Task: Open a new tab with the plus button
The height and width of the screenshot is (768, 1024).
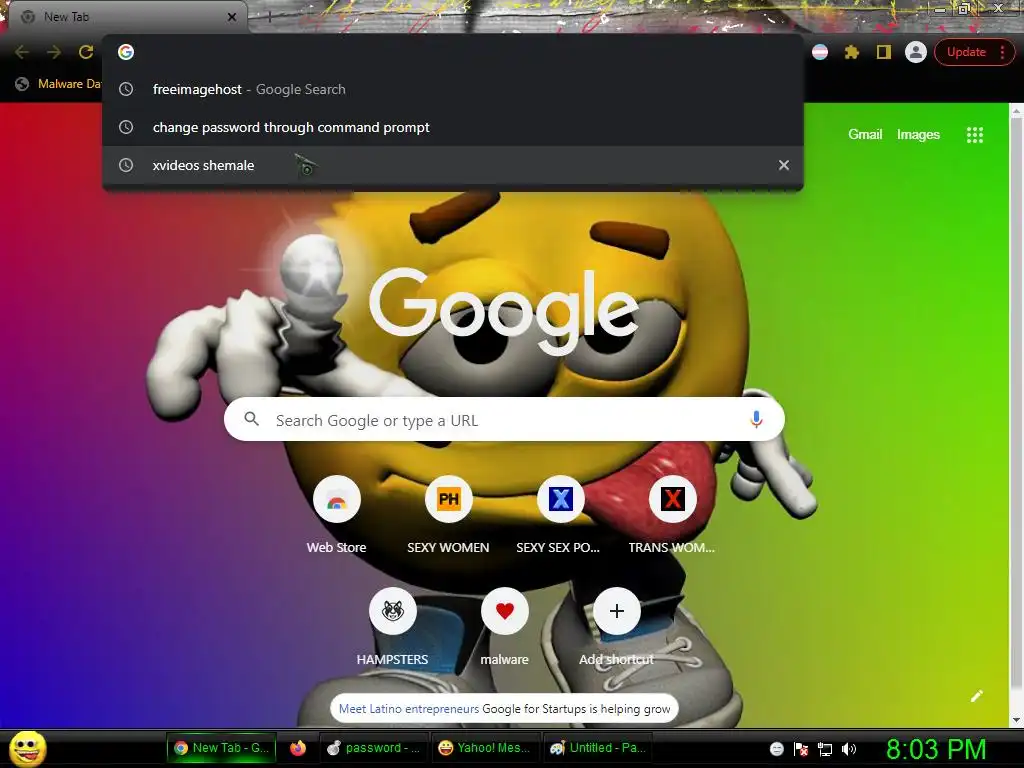Action: (x=269, y=17)
